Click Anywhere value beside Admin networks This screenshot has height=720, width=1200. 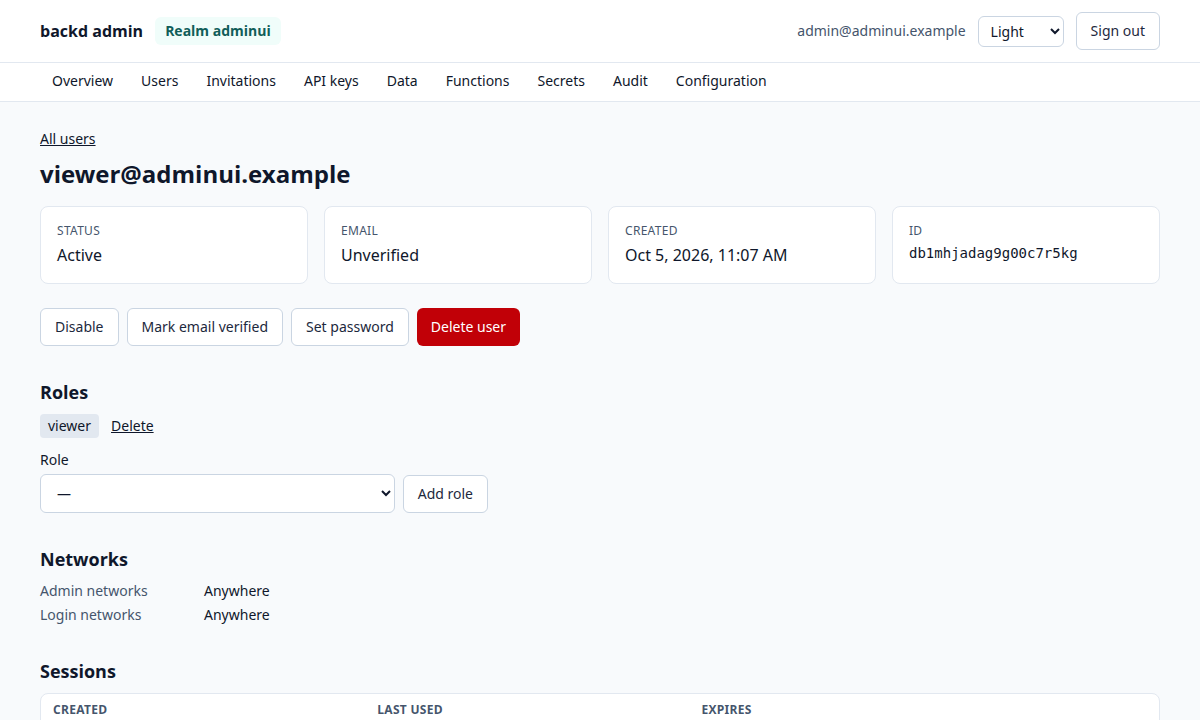coord(237,591)
